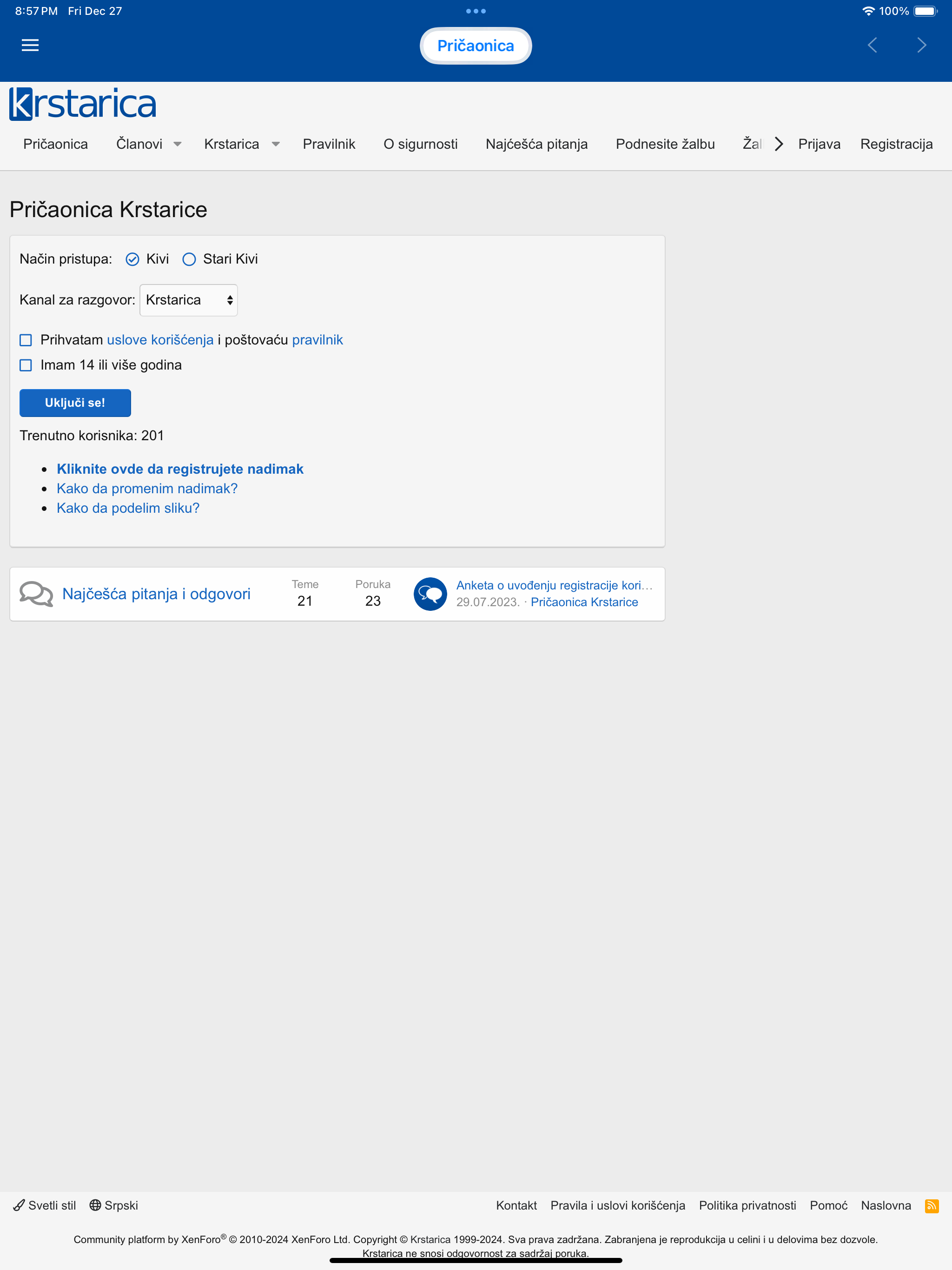
Task: Click the blue chat avatar icon
Action: [430, 594]
